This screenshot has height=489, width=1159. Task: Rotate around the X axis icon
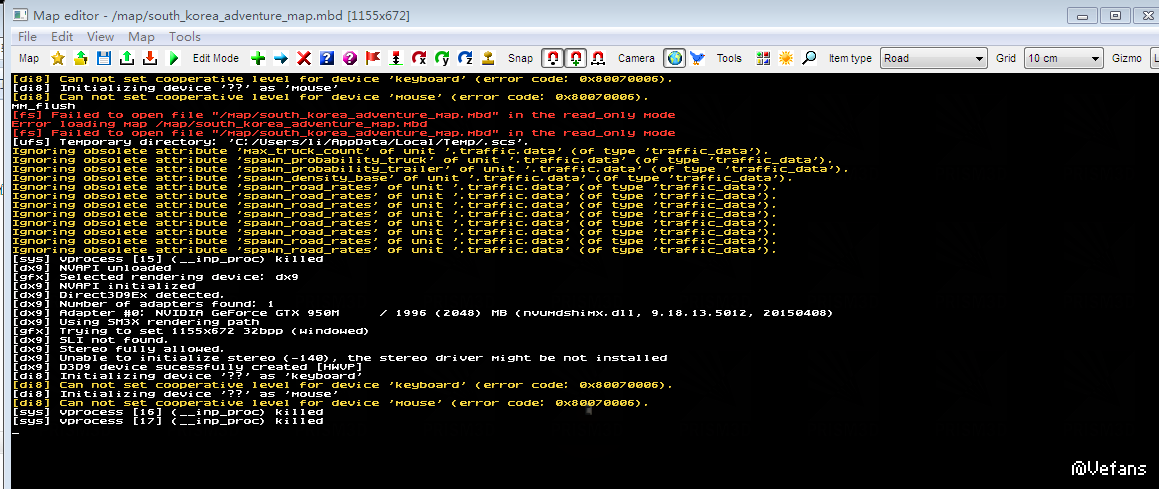pyautogui.click(x=419, y=58)
